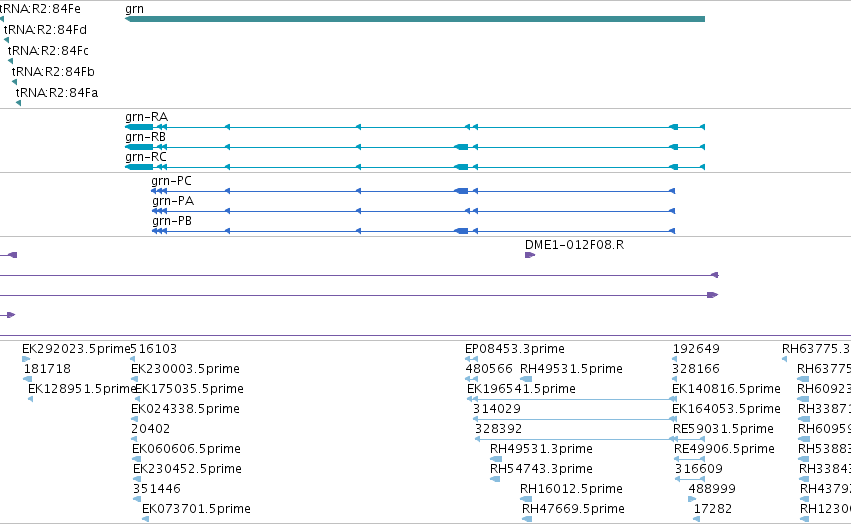Open EST entry 480566
851x524 pixels.
488,369
